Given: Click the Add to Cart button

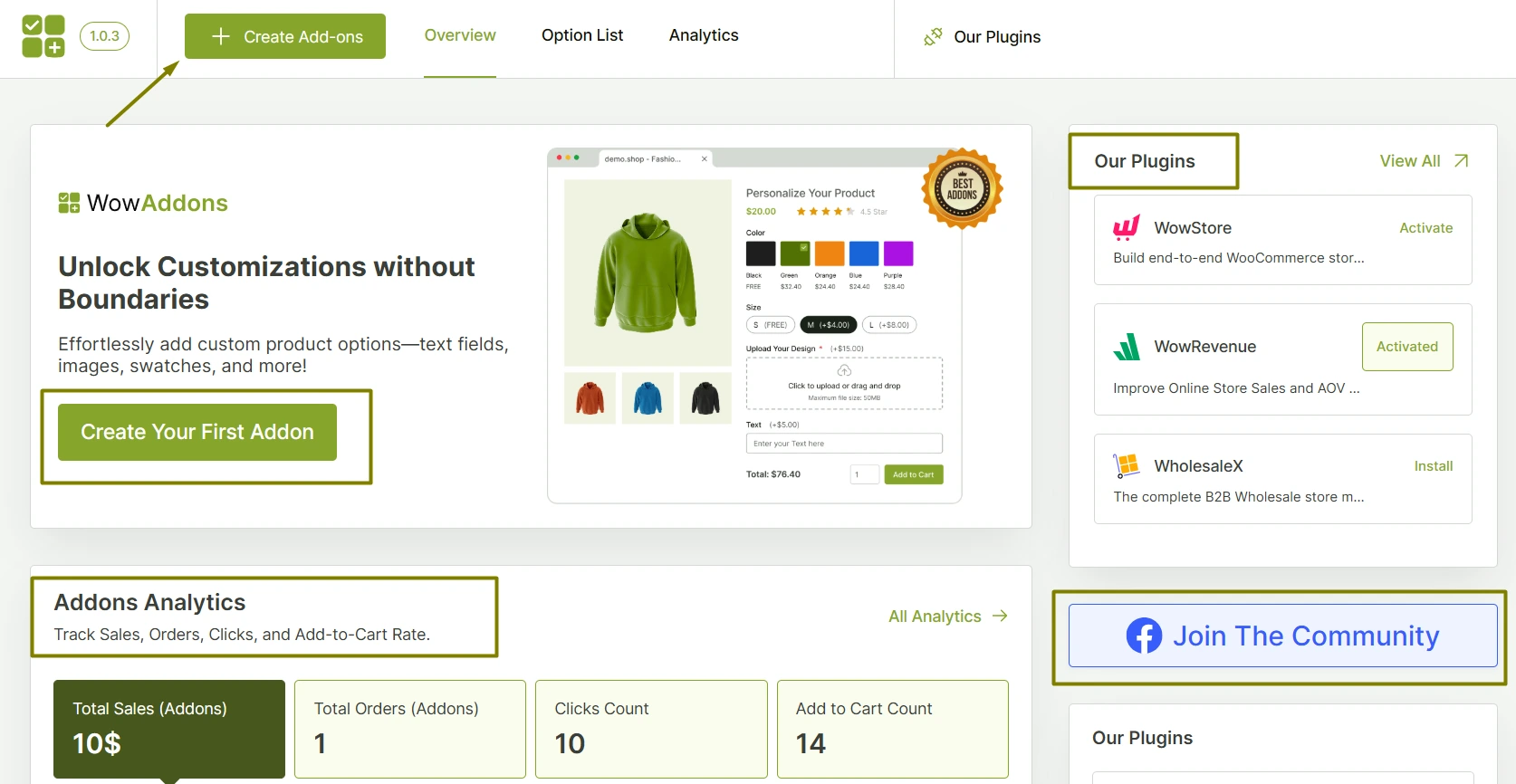Looking at the screenshot, I should [x=914, y=474].
